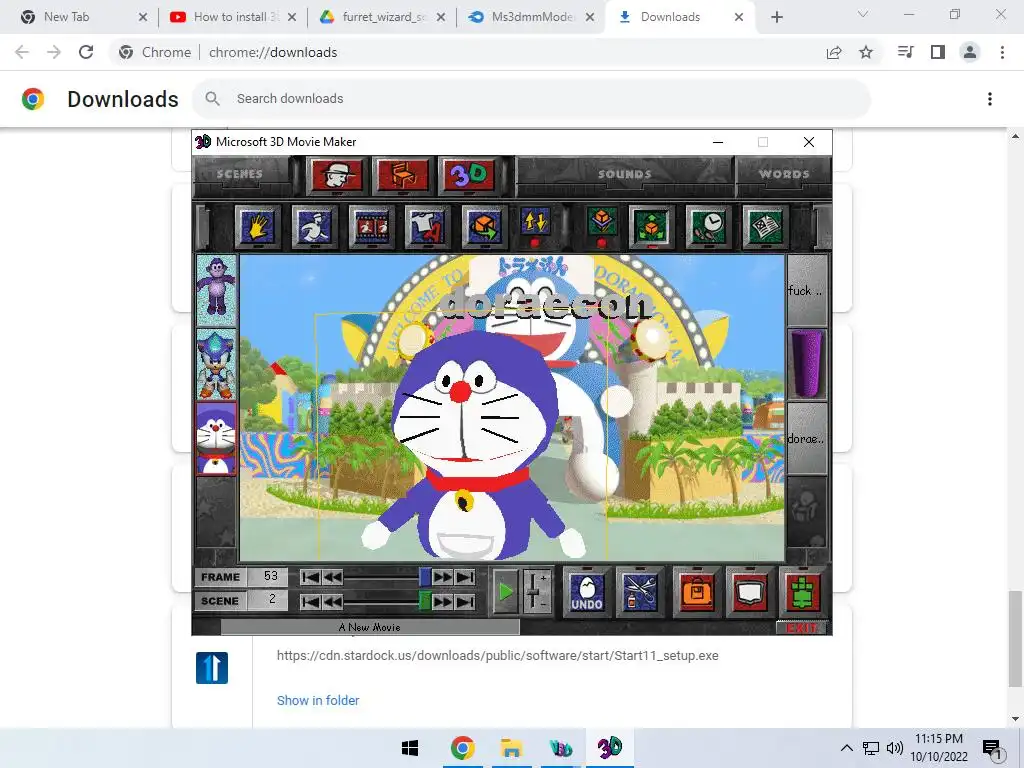Click the 3D Movie Maker taskbar icon
1024x768 pixels.
(x=610, y=748)
